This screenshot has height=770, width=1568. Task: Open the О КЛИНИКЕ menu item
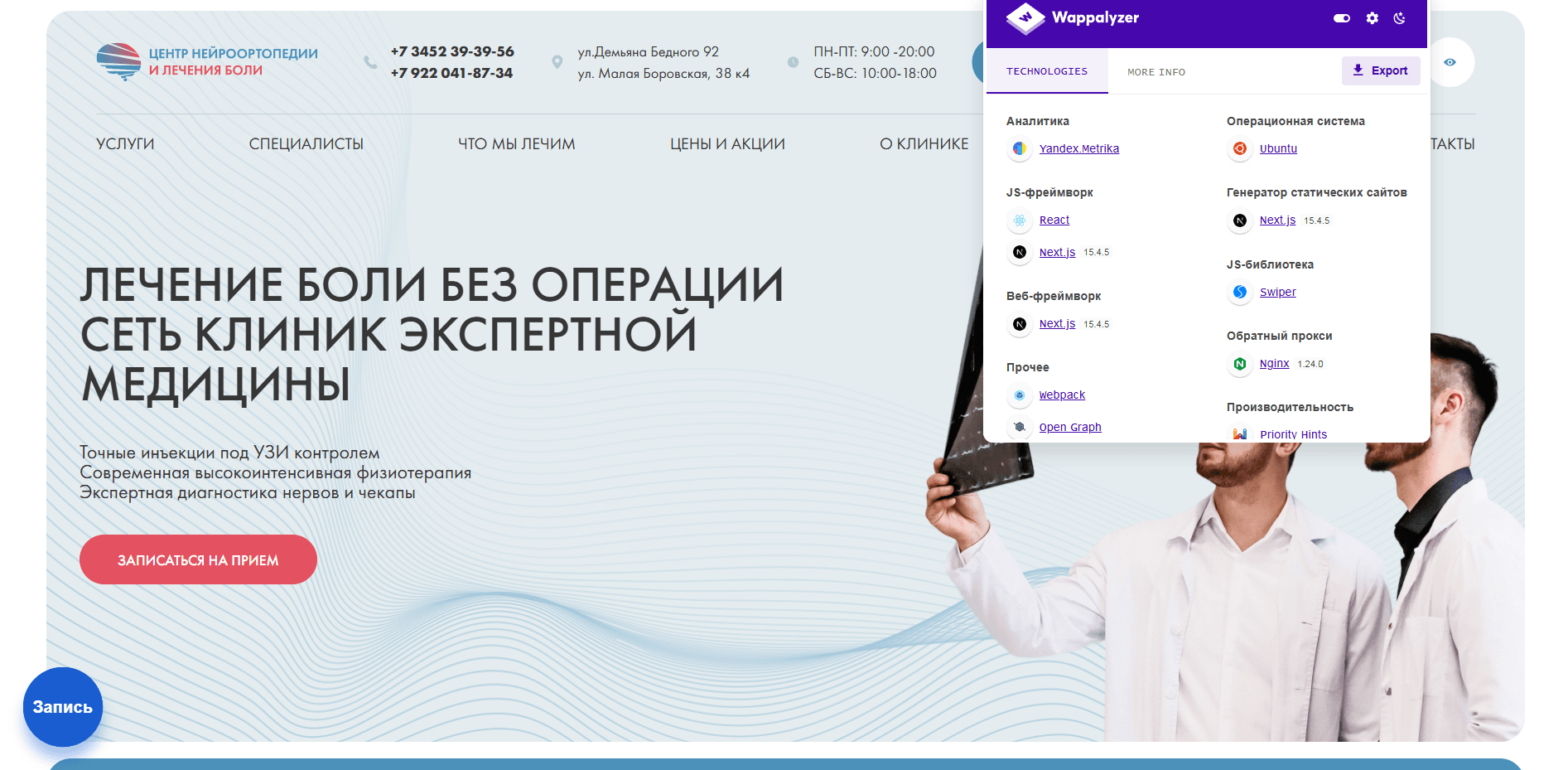(924, 144)
